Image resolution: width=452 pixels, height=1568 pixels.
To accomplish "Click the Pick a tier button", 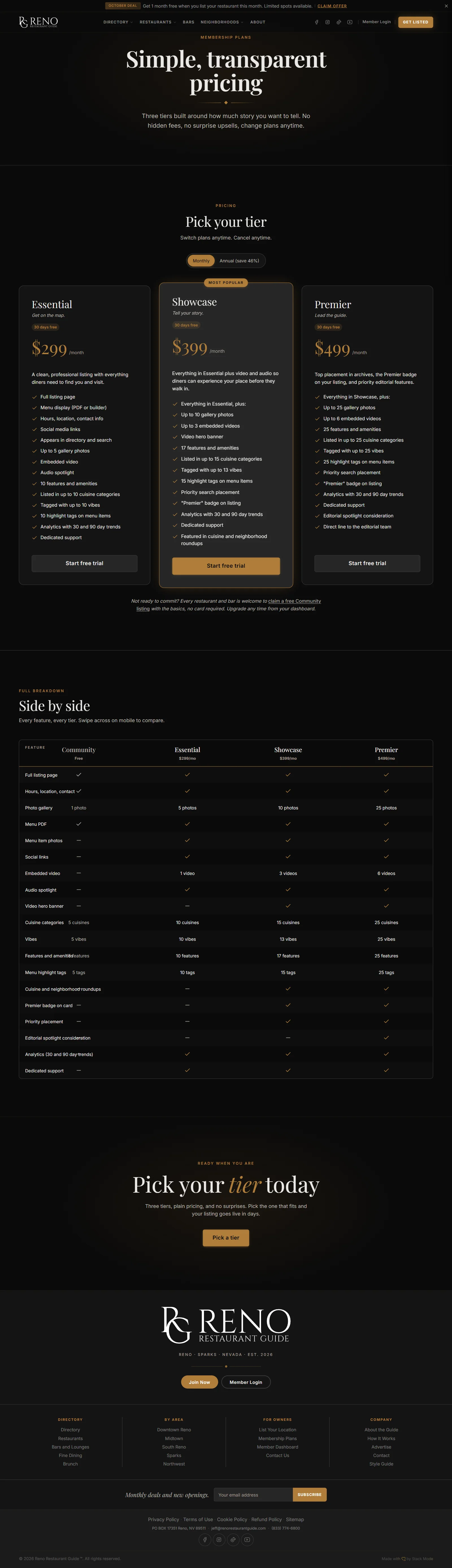I will click(x=226, y=1238).
